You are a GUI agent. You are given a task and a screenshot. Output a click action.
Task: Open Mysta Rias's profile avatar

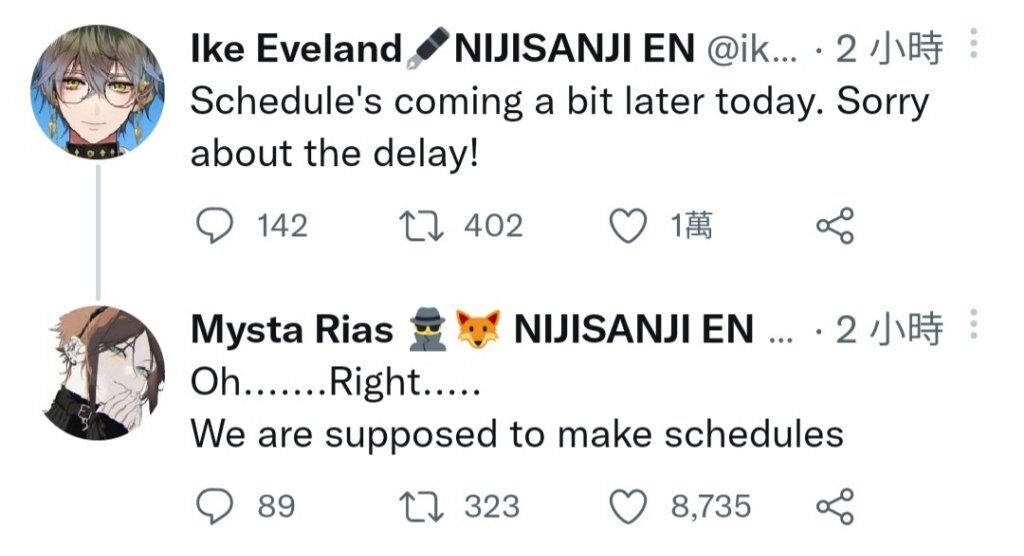click(x=98, y=372)
